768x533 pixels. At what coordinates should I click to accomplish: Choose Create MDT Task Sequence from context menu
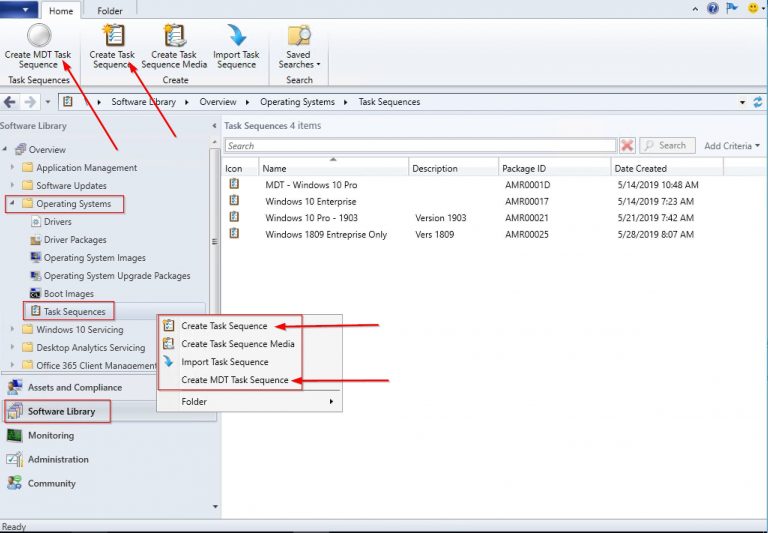tap(235, 380)
